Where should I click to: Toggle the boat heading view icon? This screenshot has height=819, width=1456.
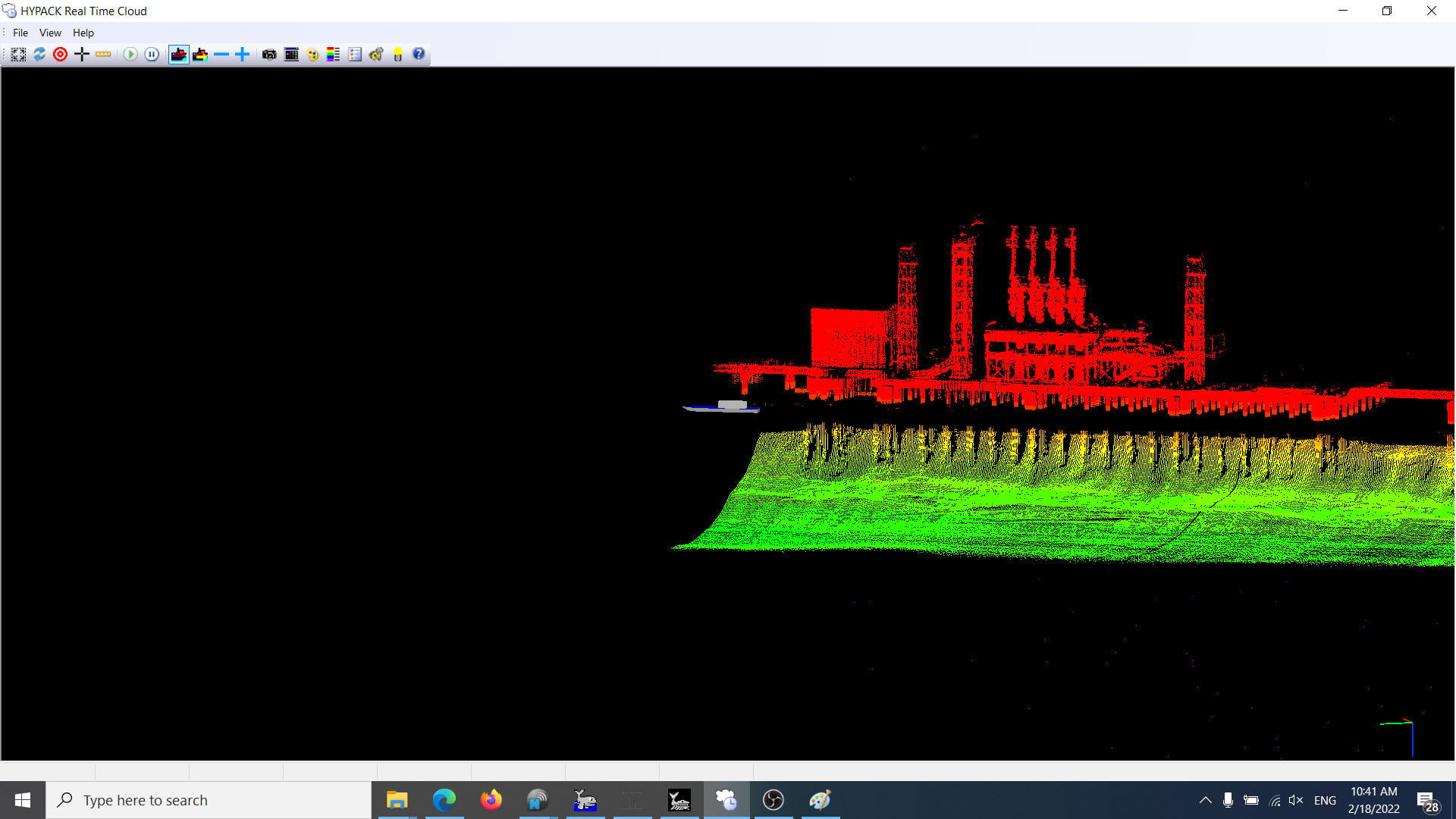pyautogui.click(x=199, y=54)
